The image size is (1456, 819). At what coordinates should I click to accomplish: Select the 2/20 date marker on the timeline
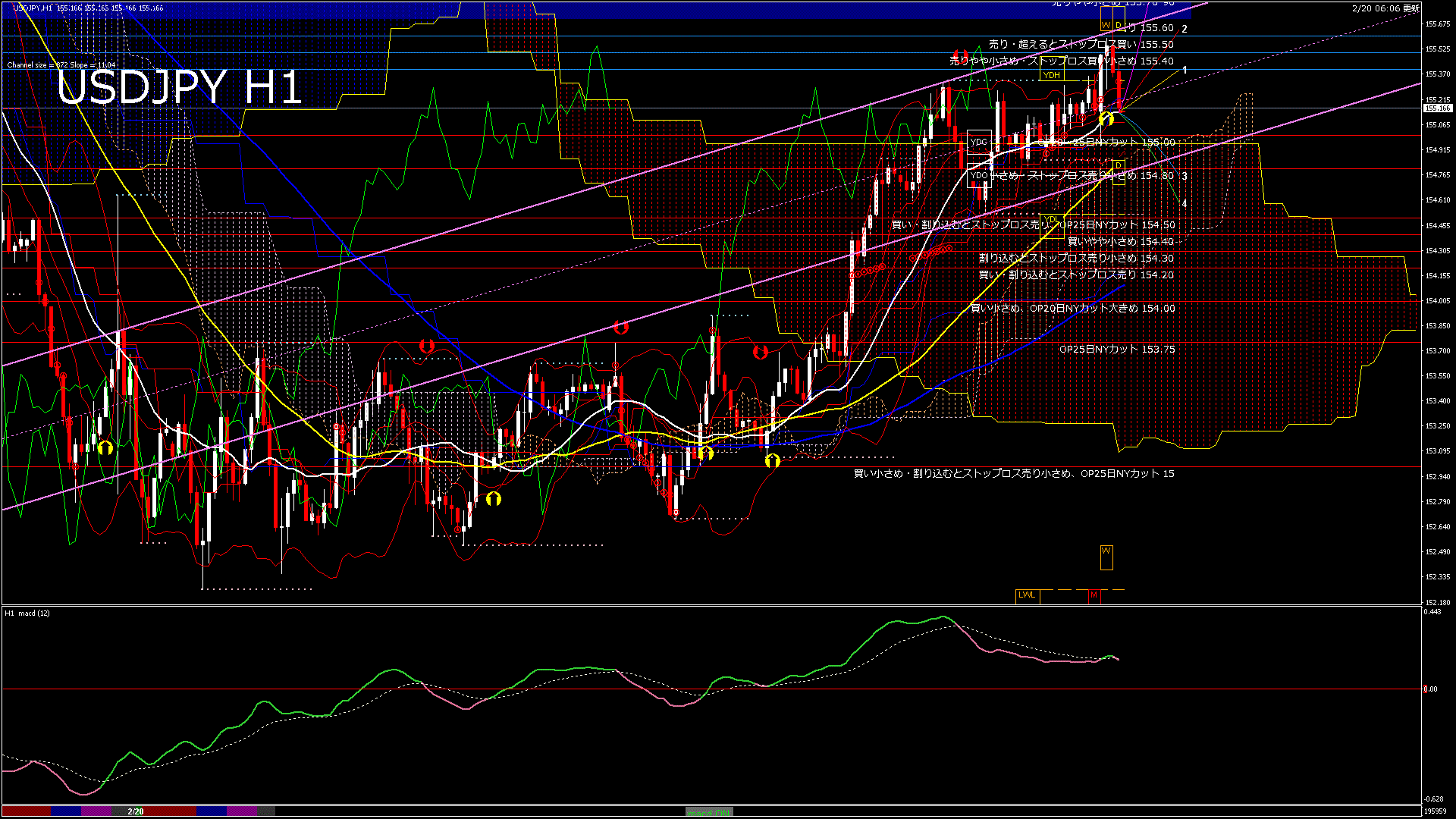(135, 812)
